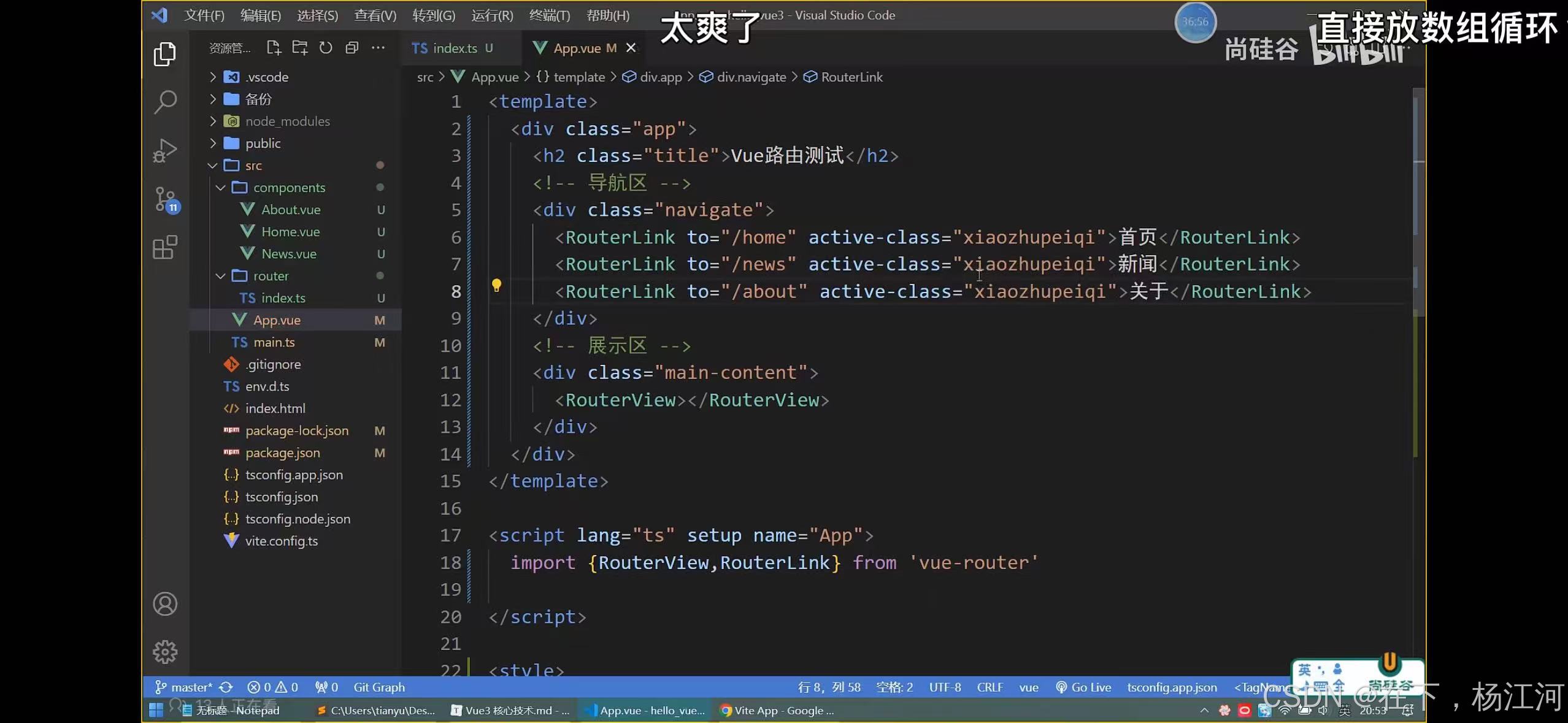Open the 编辑(E) menu
The height and width of the screenshot is (723, 1568).
click(261, 15)
